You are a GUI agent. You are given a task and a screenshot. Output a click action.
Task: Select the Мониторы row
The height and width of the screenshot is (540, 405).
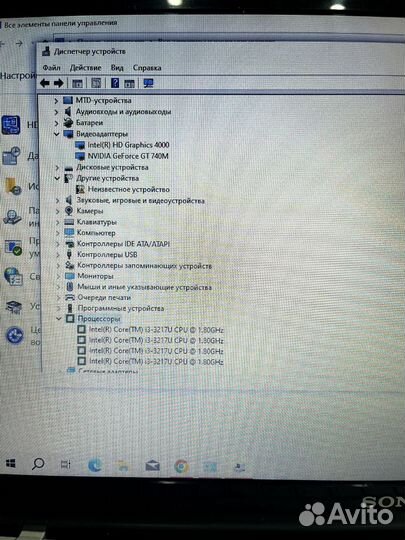point(95,276)
